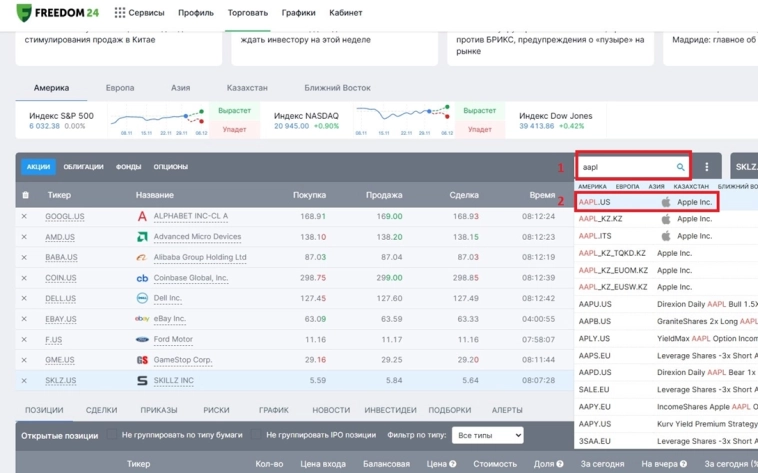Screen dimensions: 758x473
Task: Toggle Не группировать по типу бумаги checkbox
Action: pyautogui.click(x=112, y=434)
